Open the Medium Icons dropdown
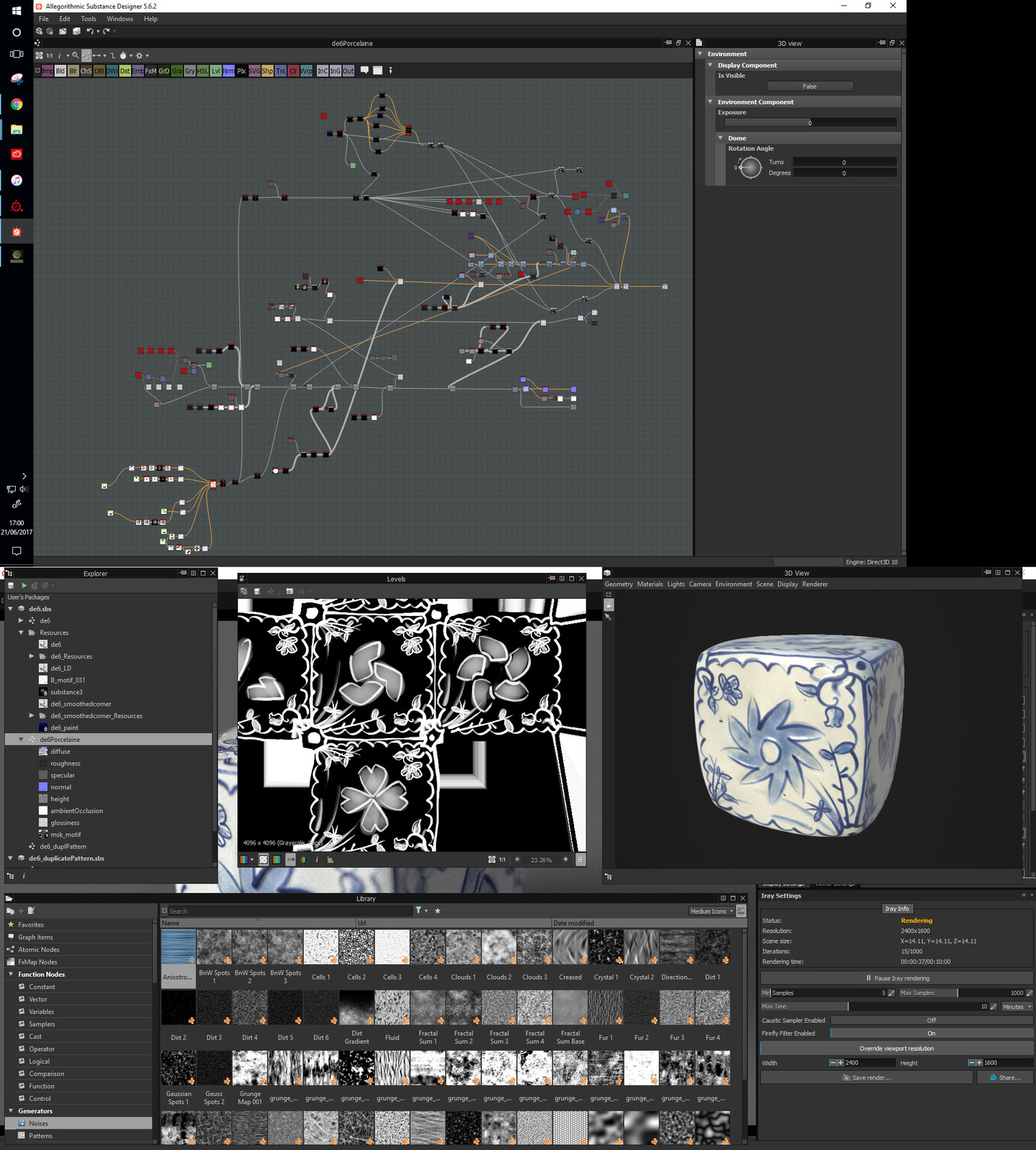 711,911
